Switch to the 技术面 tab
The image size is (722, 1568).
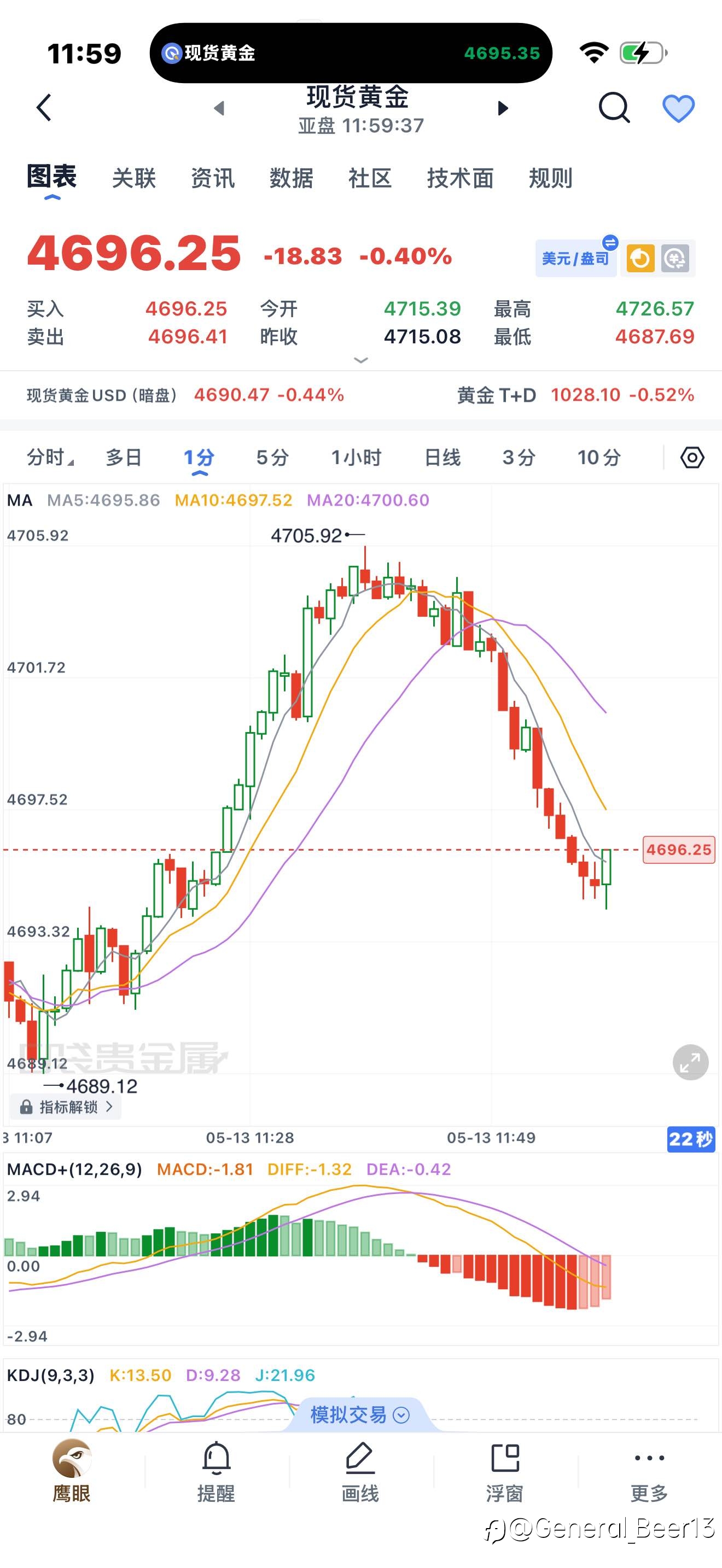click(459, 178)
